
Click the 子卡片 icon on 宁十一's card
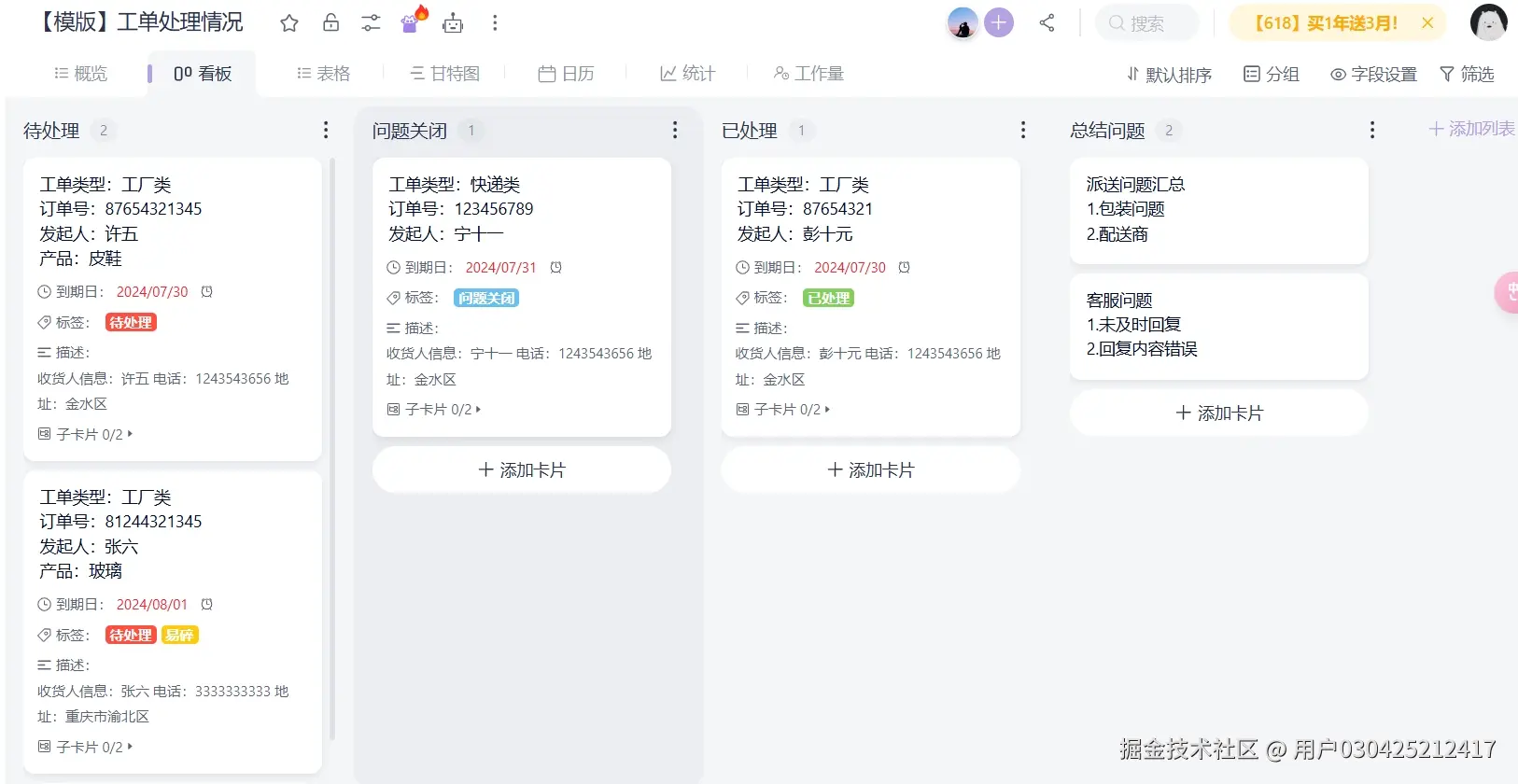coord(393,410)
